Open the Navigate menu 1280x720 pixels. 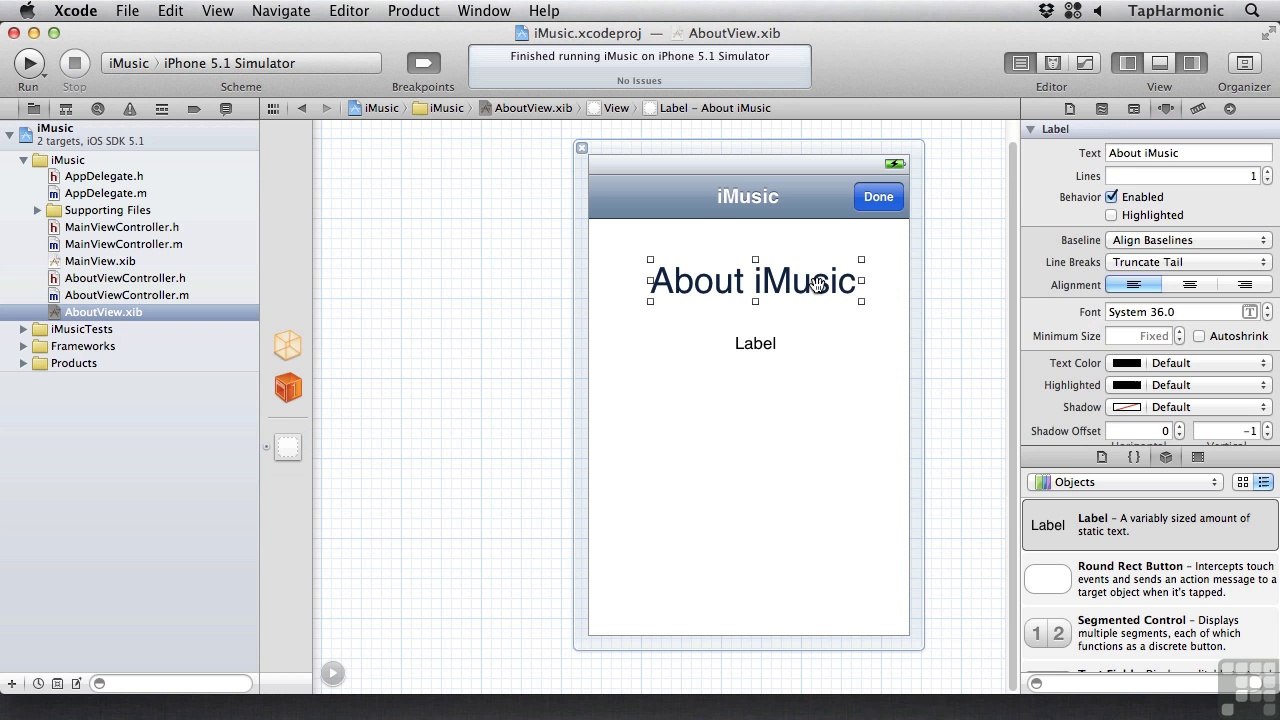(x=280, y=11)
